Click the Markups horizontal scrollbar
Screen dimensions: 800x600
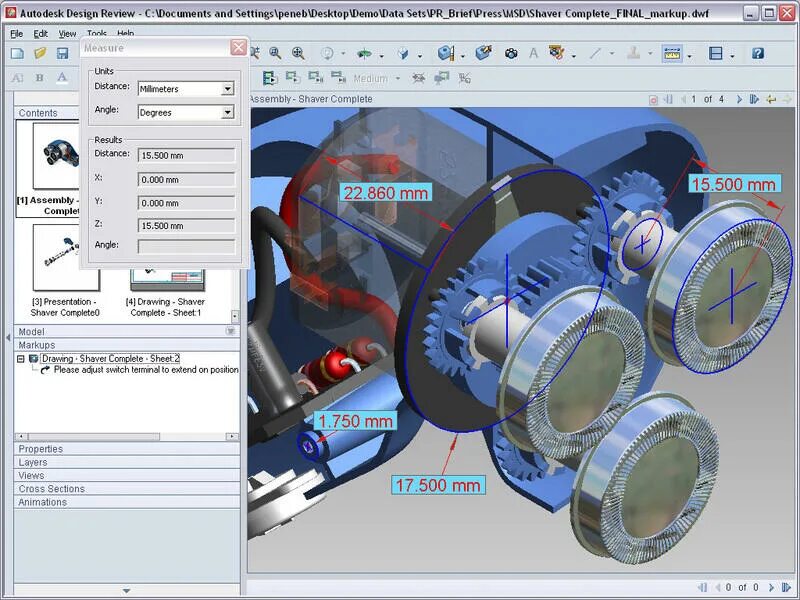coord(127,437)
